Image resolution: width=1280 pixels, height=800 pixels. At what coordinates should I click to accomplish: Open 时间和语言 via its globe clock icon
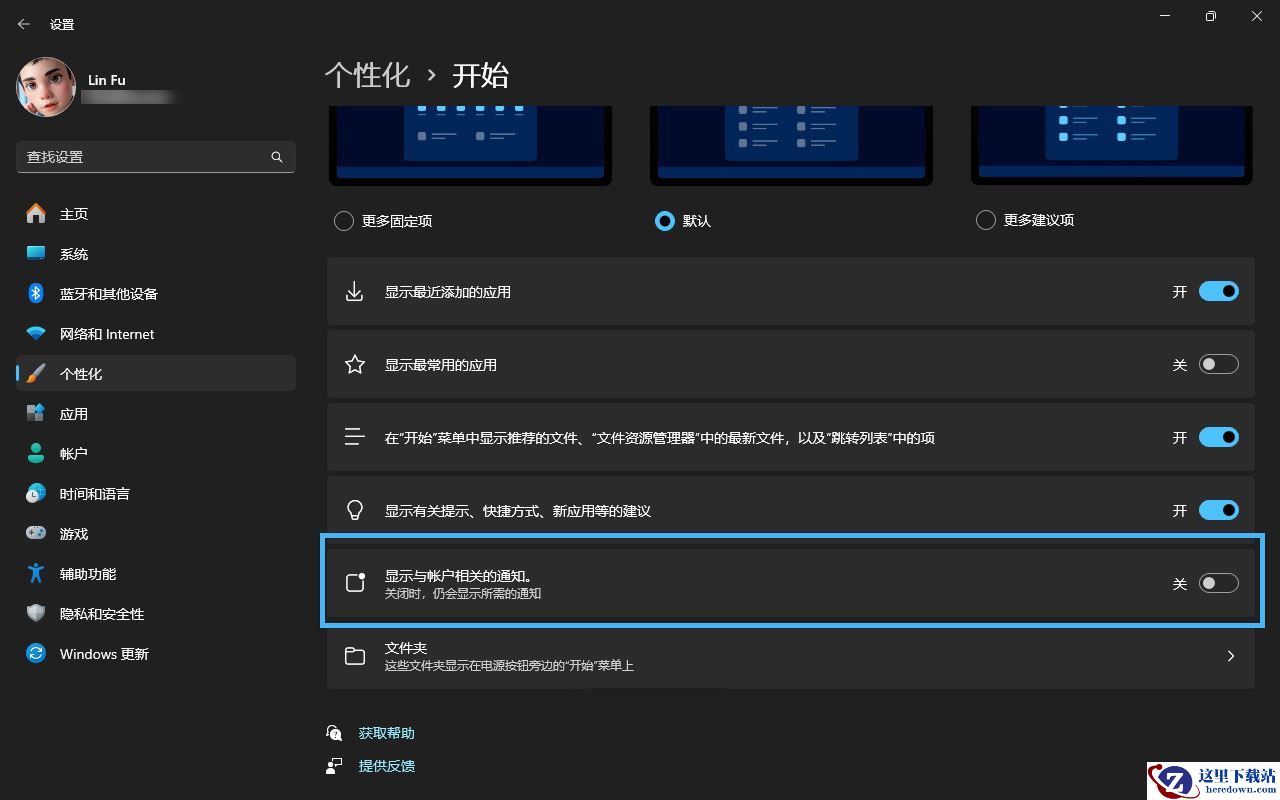coord(36,494)
